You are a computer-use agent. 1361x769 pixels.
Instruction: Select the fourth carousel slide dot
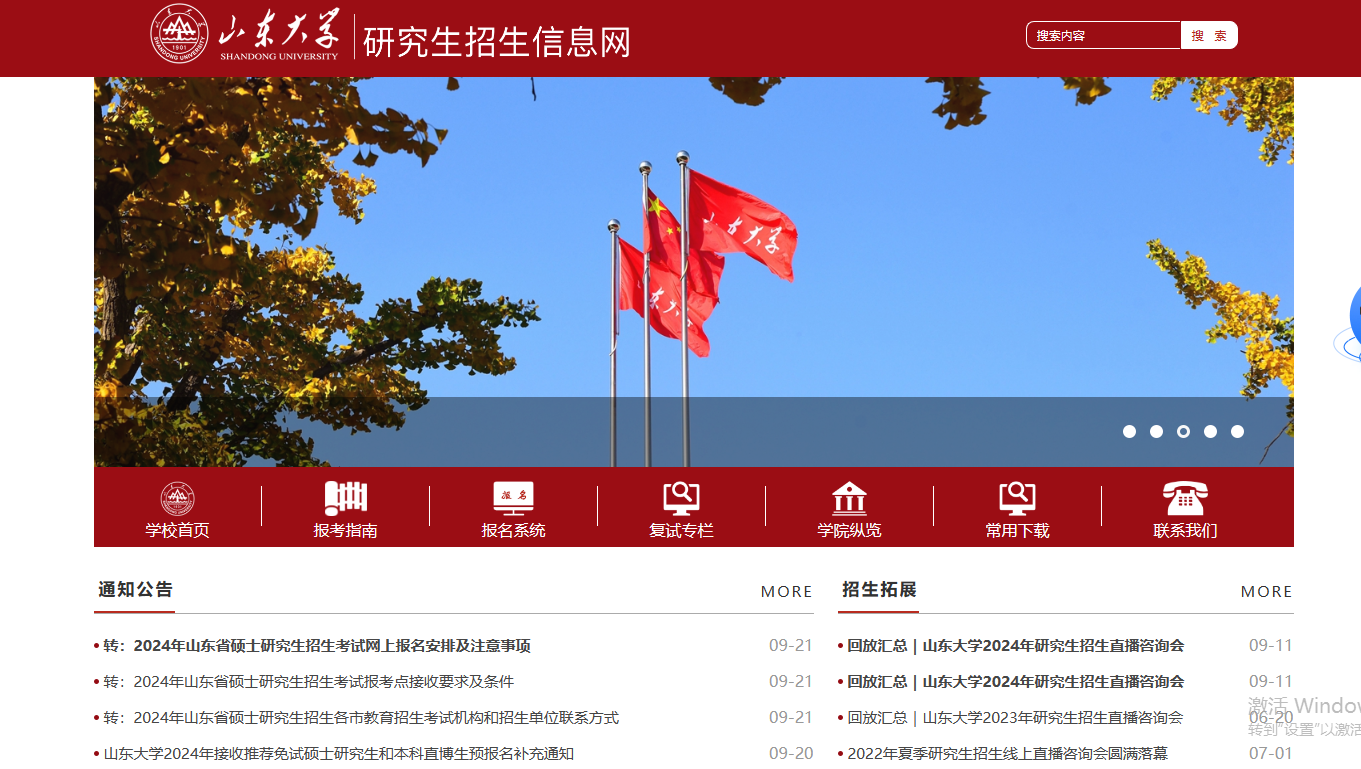(1210, 432)
